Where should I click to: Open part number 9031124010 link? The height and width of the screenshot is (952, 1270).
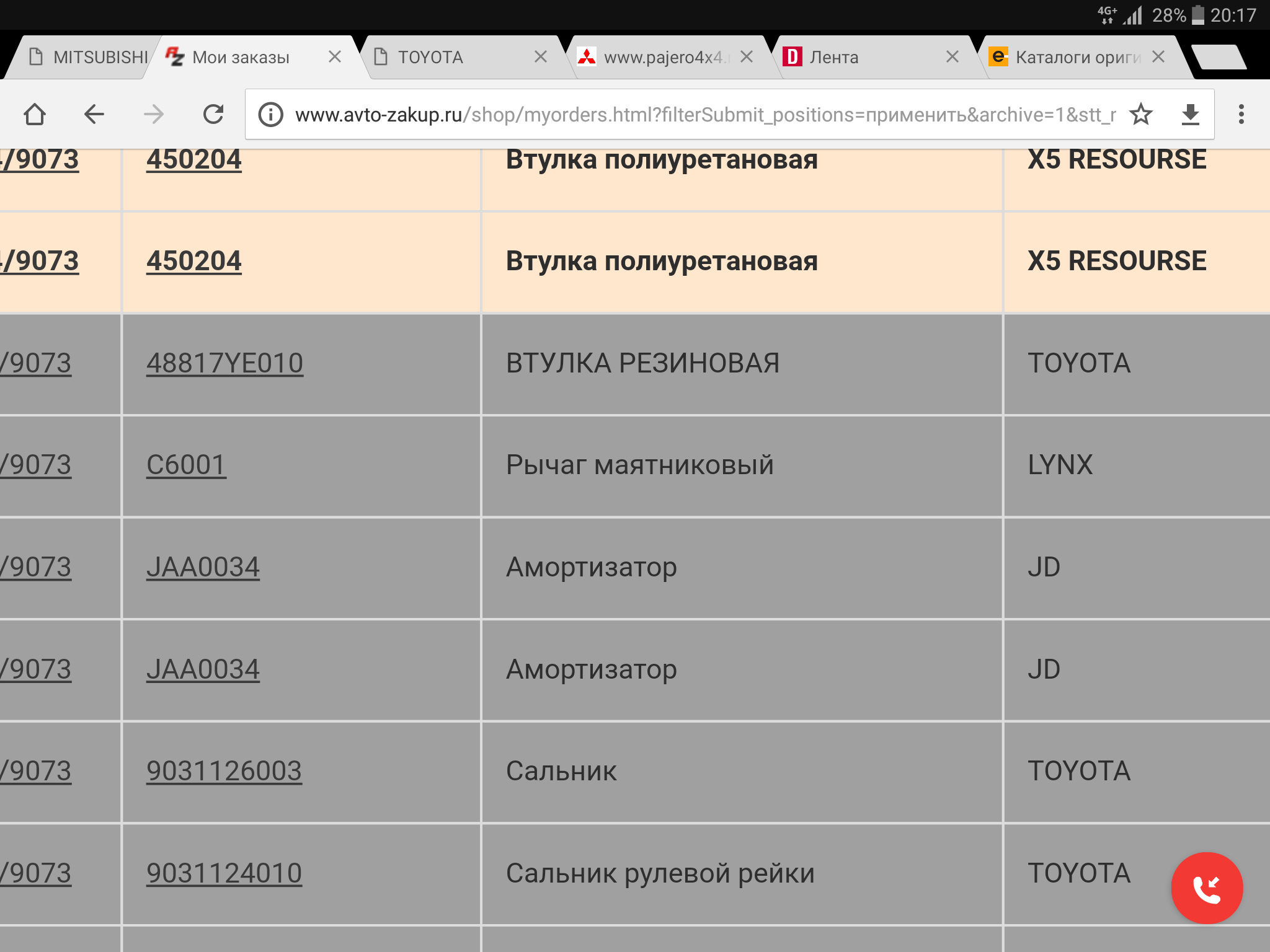(x=224, y=873)
